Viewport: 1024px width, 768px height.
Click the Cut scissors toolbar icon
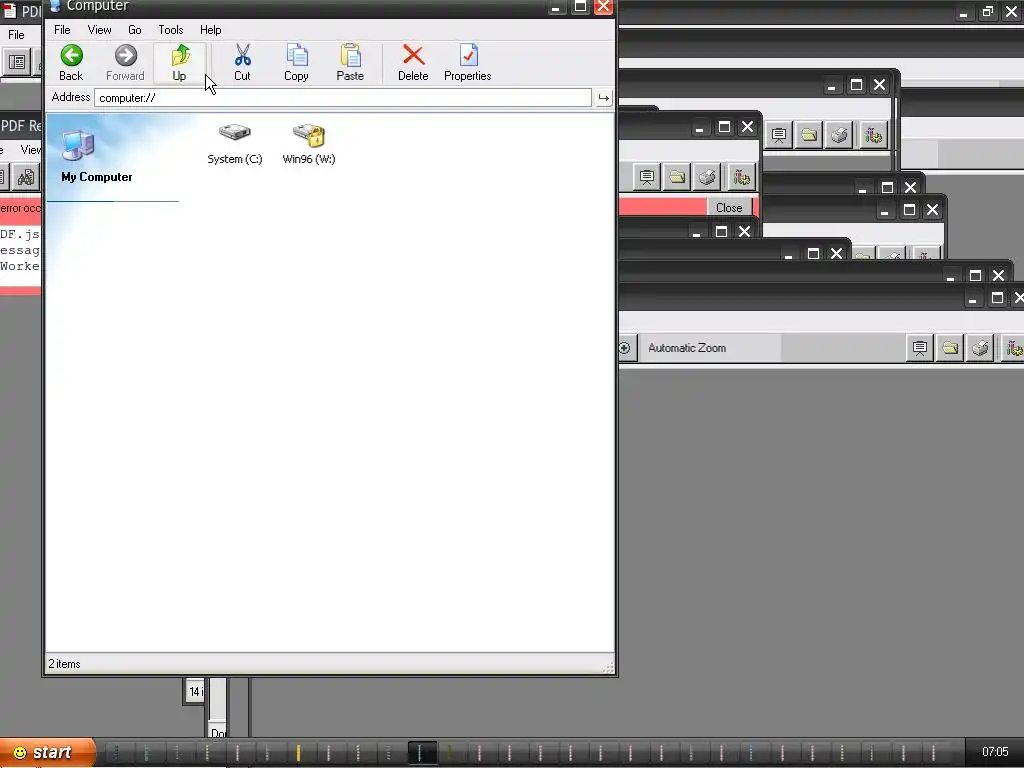tap(242, 63)
